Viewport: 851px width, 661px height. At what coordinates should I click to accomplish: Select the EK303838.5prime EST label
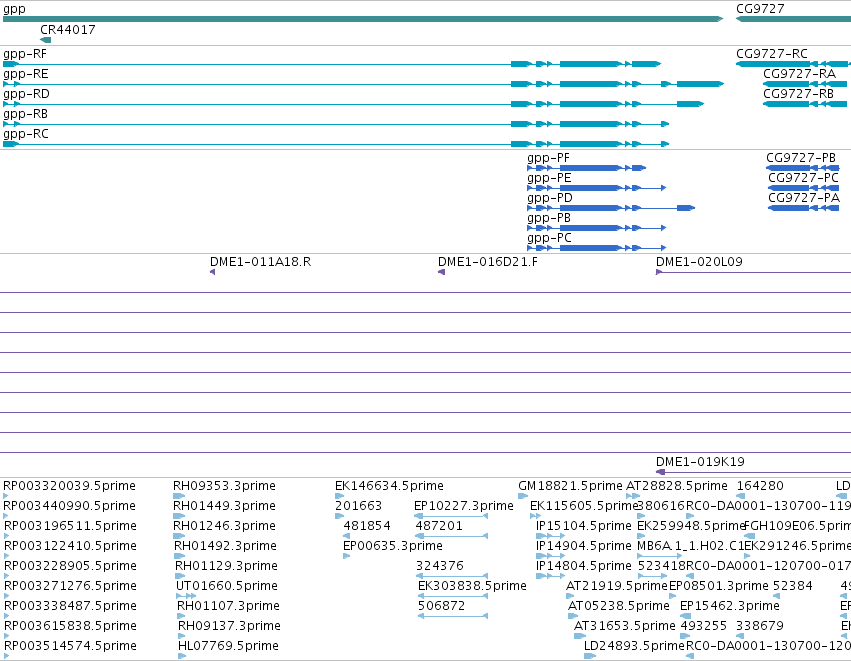click(472, 586)
